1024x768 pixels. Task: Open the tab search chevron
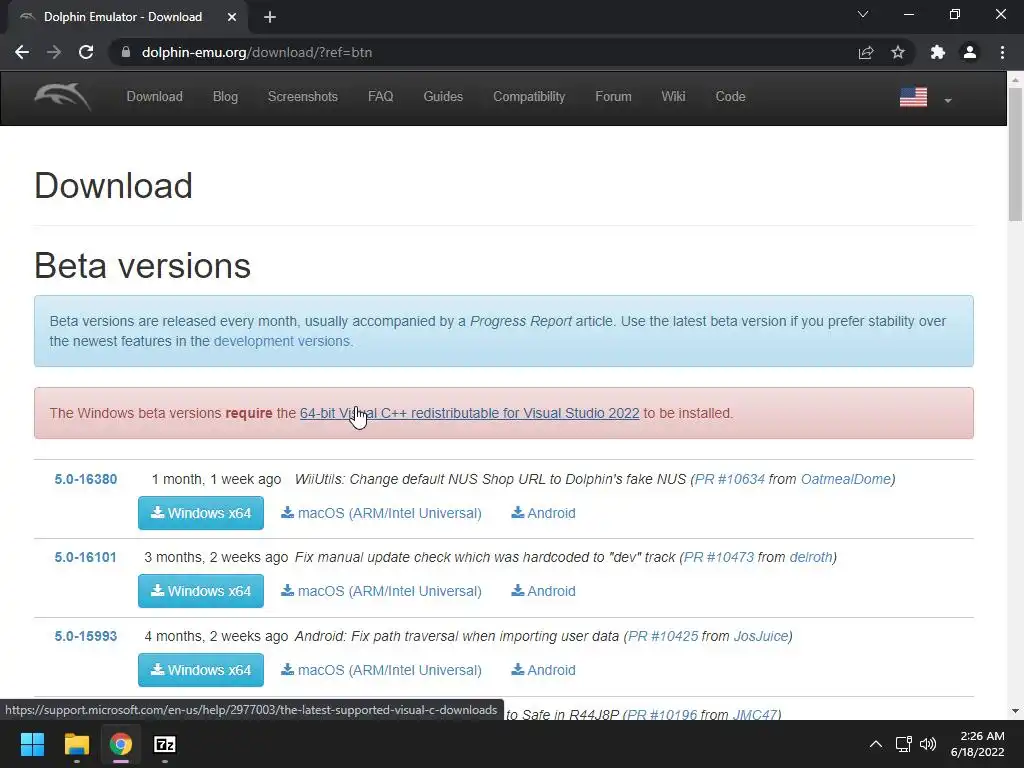(863, 14)
